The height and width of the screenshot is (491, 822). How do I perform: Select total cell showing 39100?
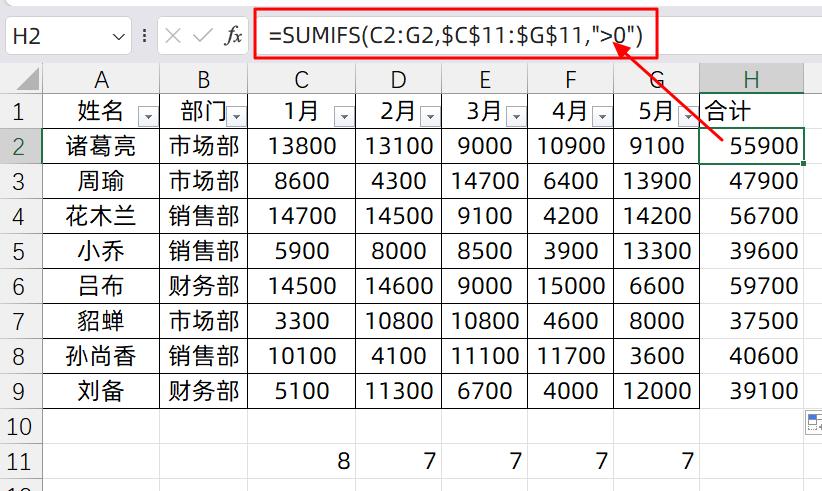click(x=751, y=391)
